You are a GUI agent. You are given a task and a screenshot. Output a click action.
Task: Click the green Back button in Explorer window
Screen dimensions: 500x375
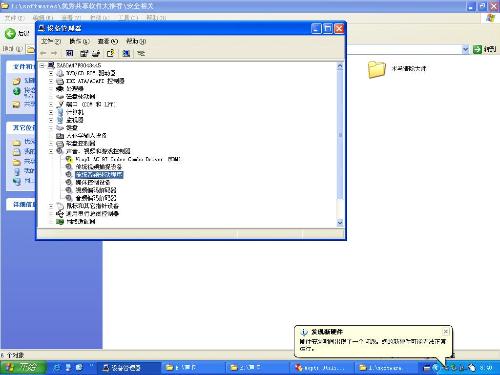click(x=10, y=33)
